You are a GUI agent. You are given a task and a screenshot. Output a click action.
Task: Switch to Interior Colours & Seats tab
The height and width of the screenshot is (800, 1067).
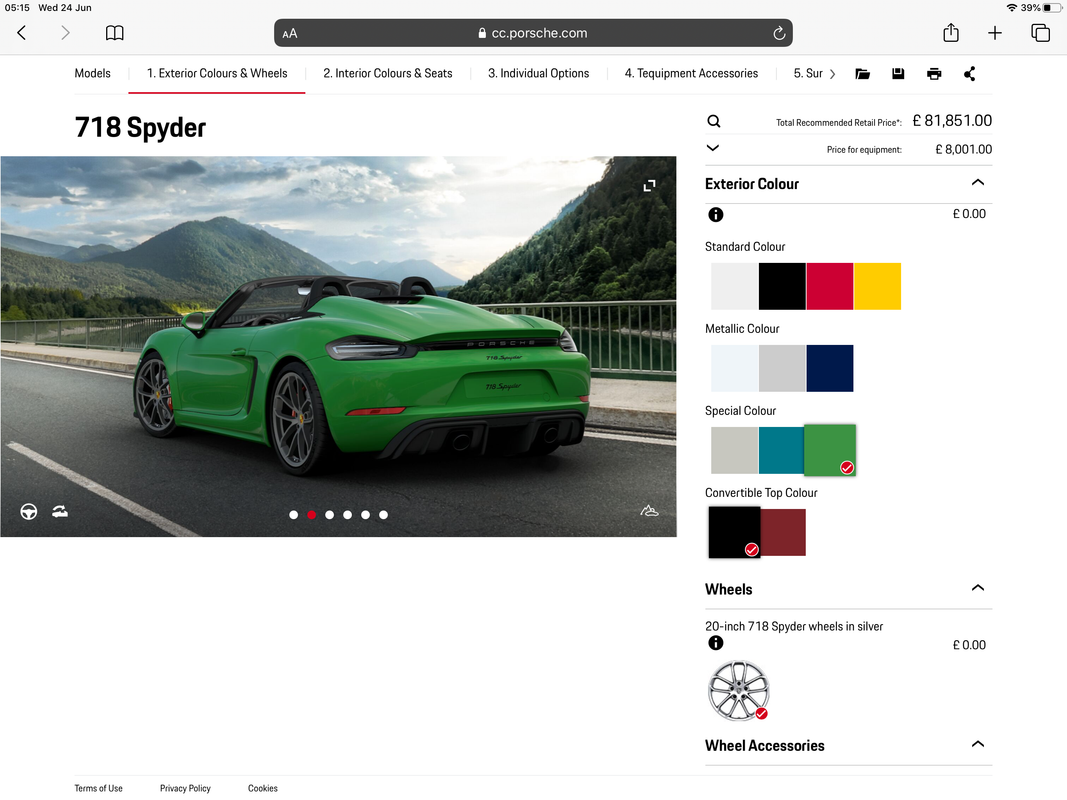pyautogui.click(x=388, y=73)
